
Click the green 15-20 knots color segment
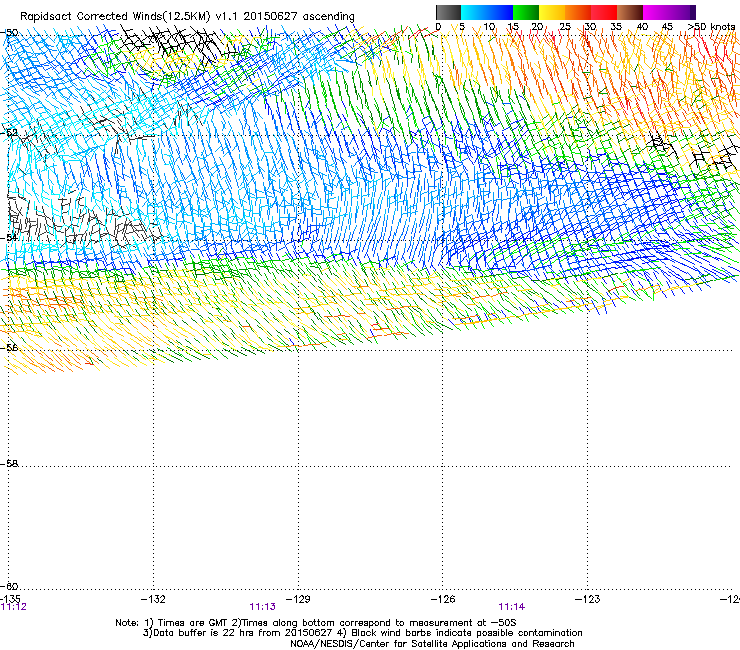(526, 12)
